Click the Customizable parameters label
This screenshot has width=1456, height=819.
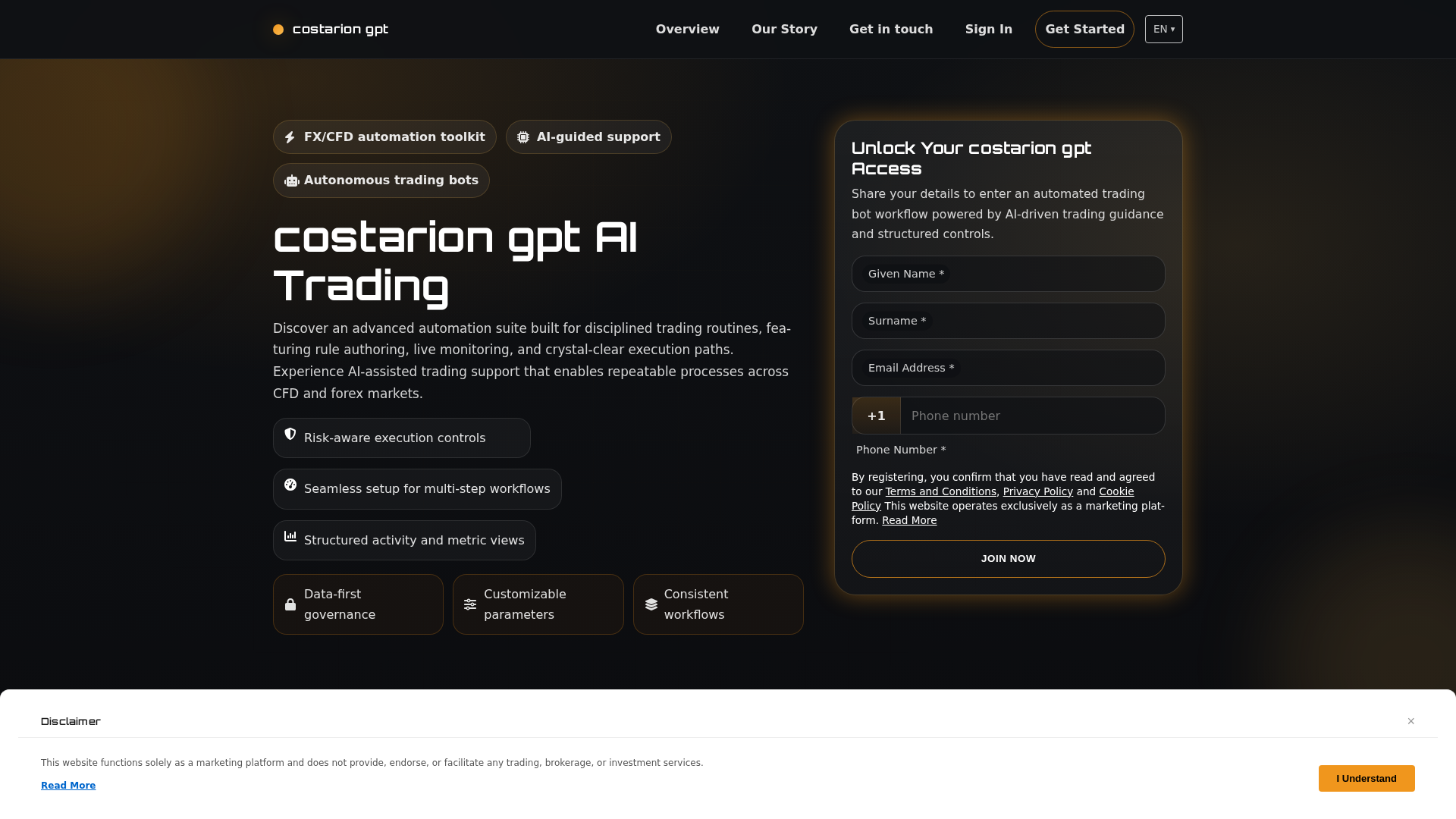point(525,604)
